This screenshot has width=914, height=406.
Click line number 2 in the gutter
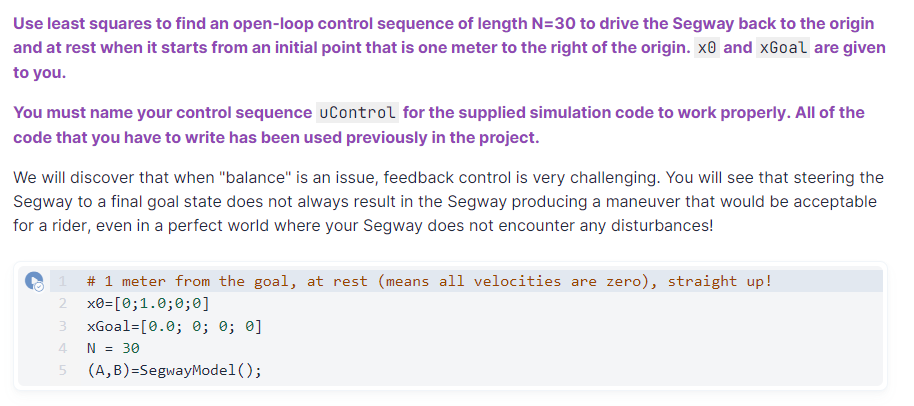[x=61, y=303]
